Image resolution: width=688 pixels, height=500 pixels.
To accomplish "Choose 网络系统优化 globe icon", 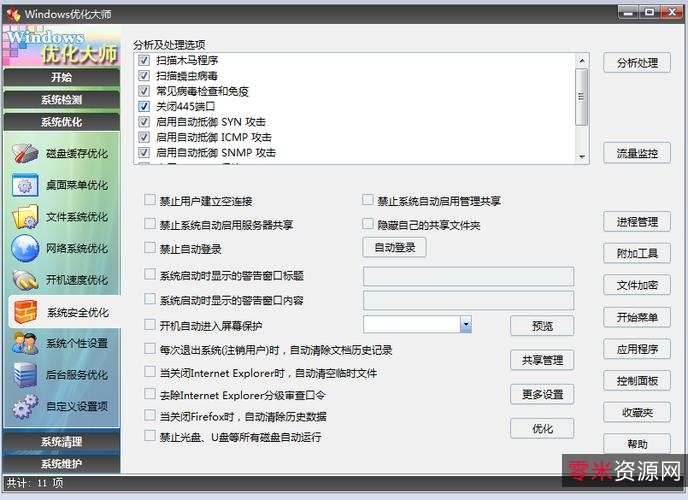I will click(x=25, y=248).
